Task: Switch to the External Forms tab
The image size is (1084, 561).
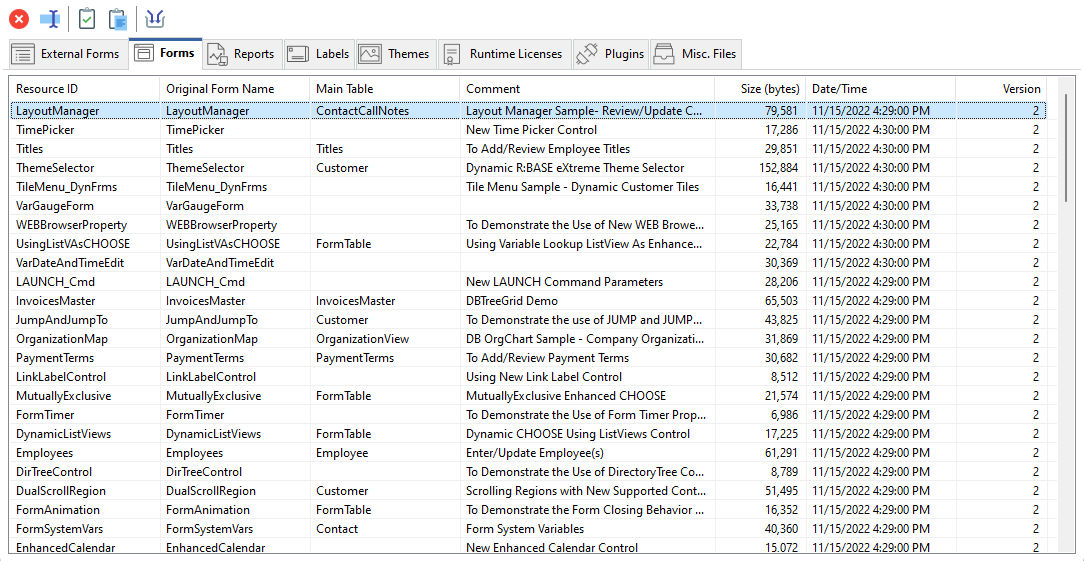Action: pos(67,54)
